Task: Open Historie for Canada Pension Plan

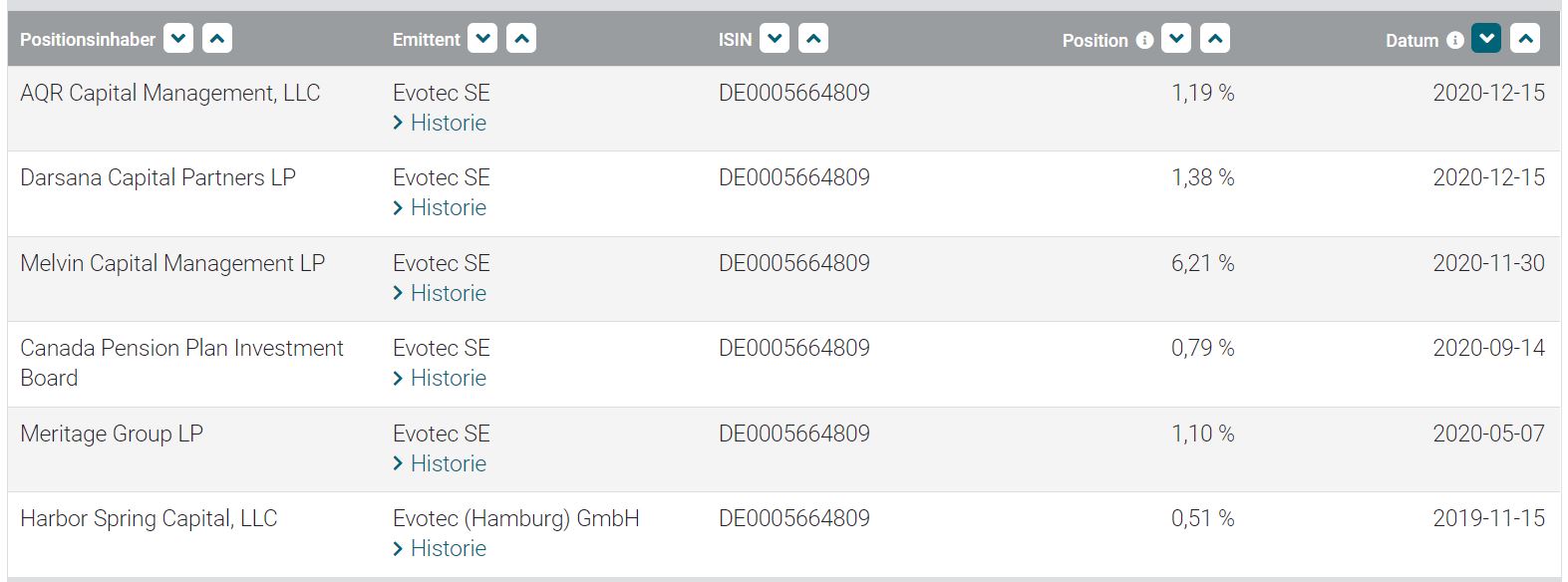Action: coord(448,378)
